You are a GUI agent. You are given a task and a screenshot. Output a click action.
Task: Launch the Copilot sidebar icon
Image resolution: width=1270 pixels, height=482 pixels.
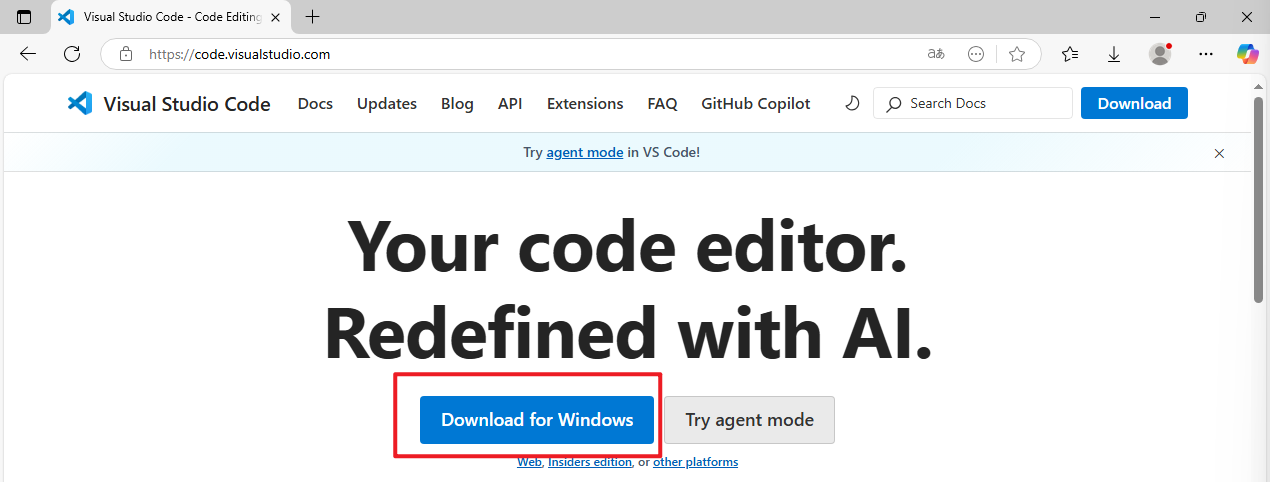tap(1247, 54)
